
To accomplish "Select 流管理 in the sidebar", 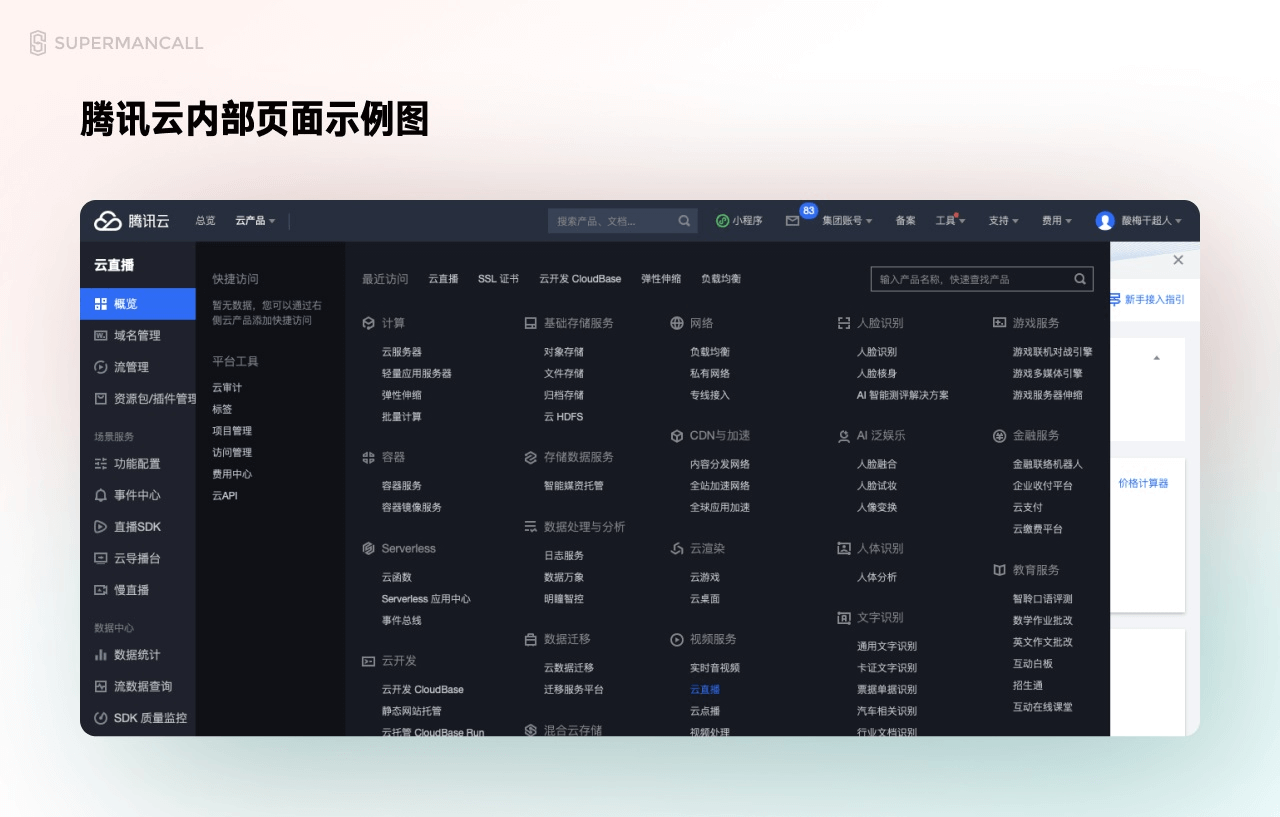I will 138,367.
